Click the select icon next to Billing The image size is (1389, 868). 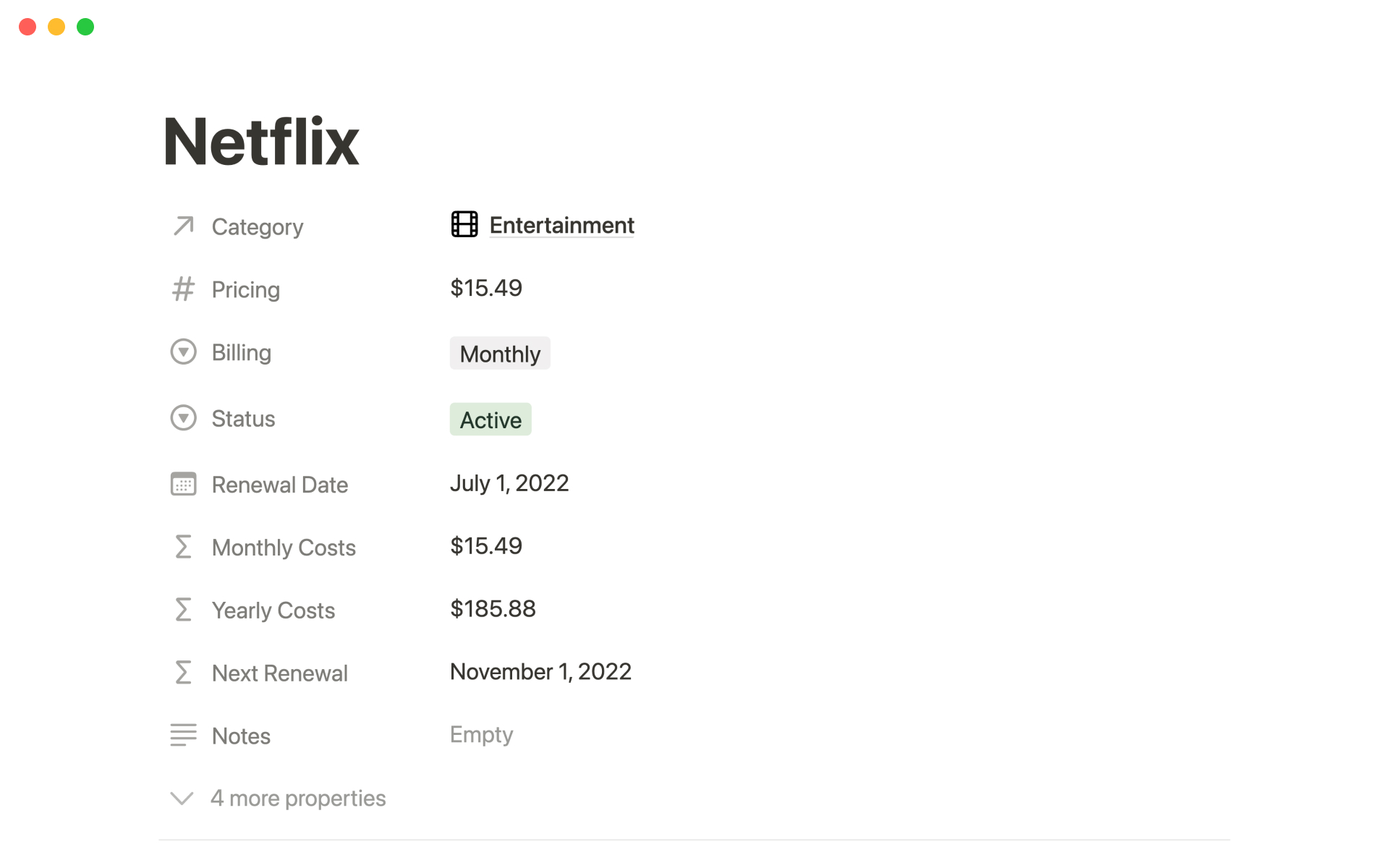coord(184,352)
